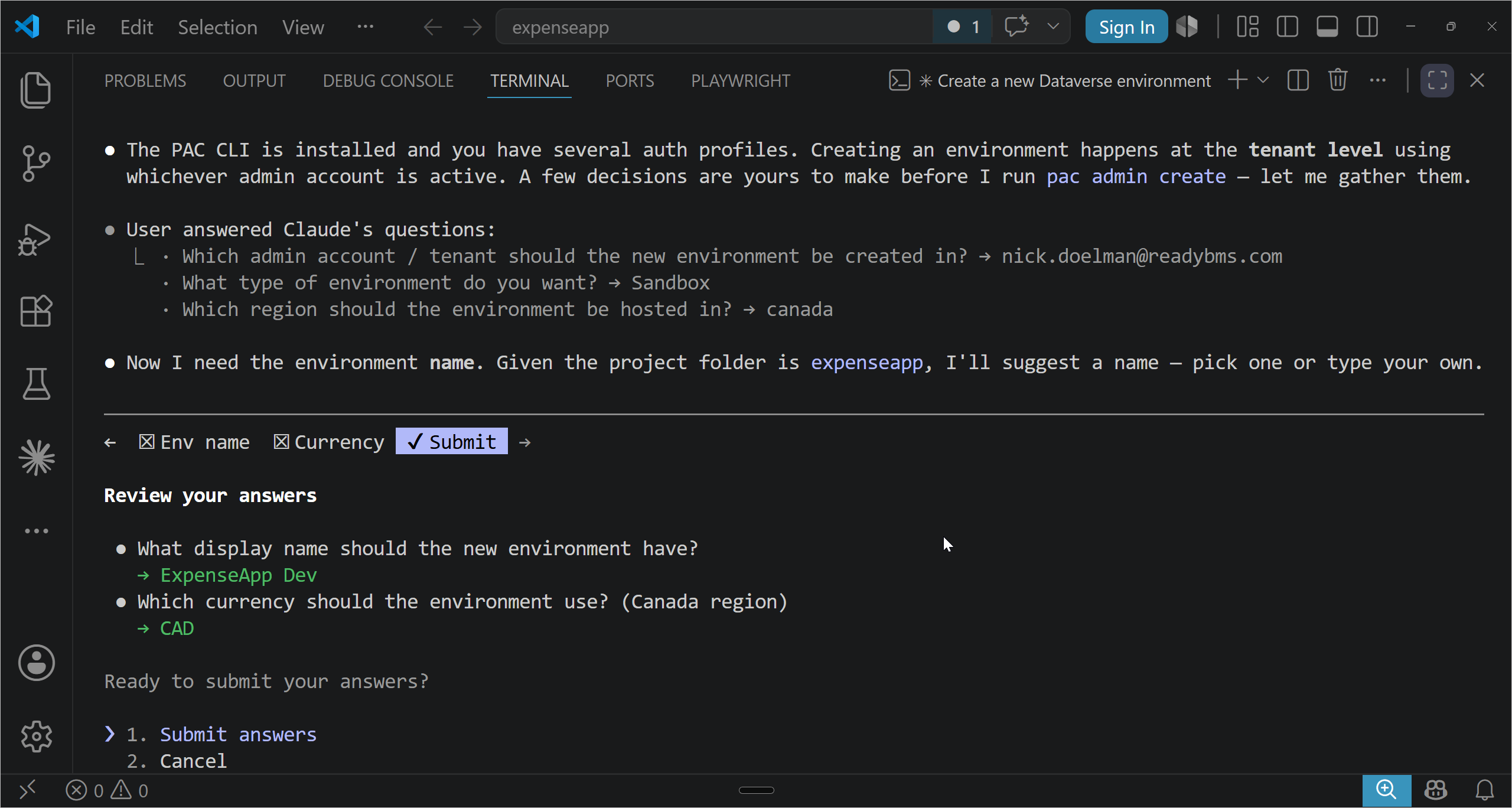Screen dimensions: 1512x808
Task: Open terminal panel more actions ellipsis
Action: point(1377,80)
